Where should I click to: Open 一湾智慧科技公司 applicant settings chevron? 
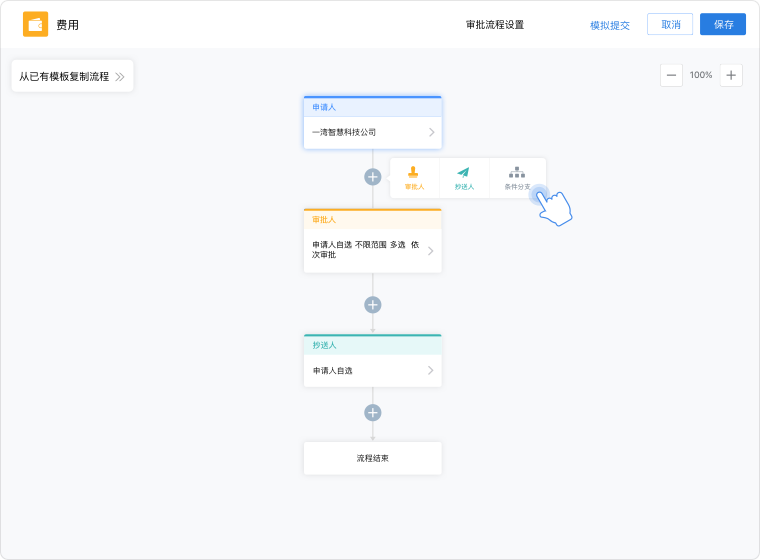431,132
